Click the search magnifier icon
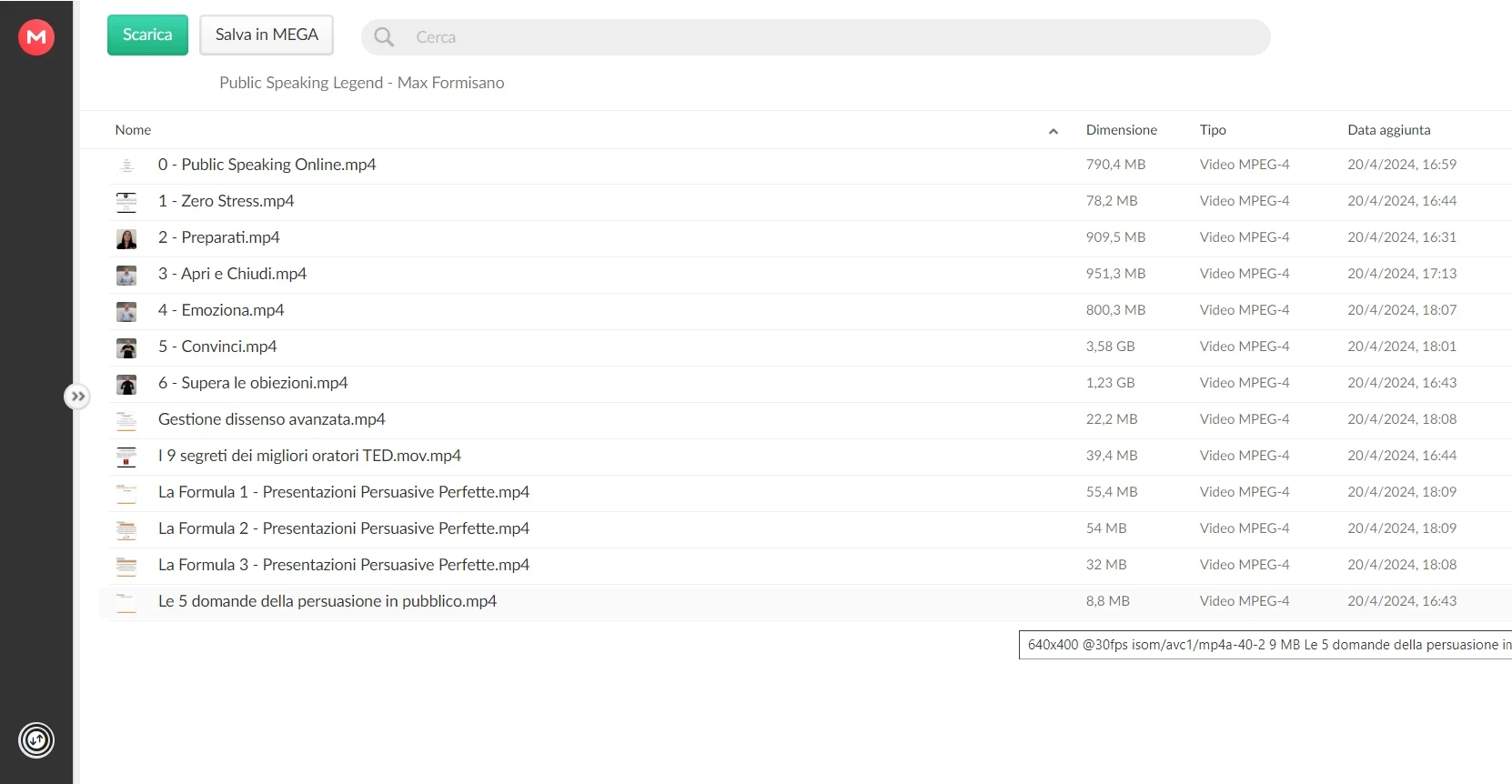This screenshot has width=1512, height=784. 384,37
